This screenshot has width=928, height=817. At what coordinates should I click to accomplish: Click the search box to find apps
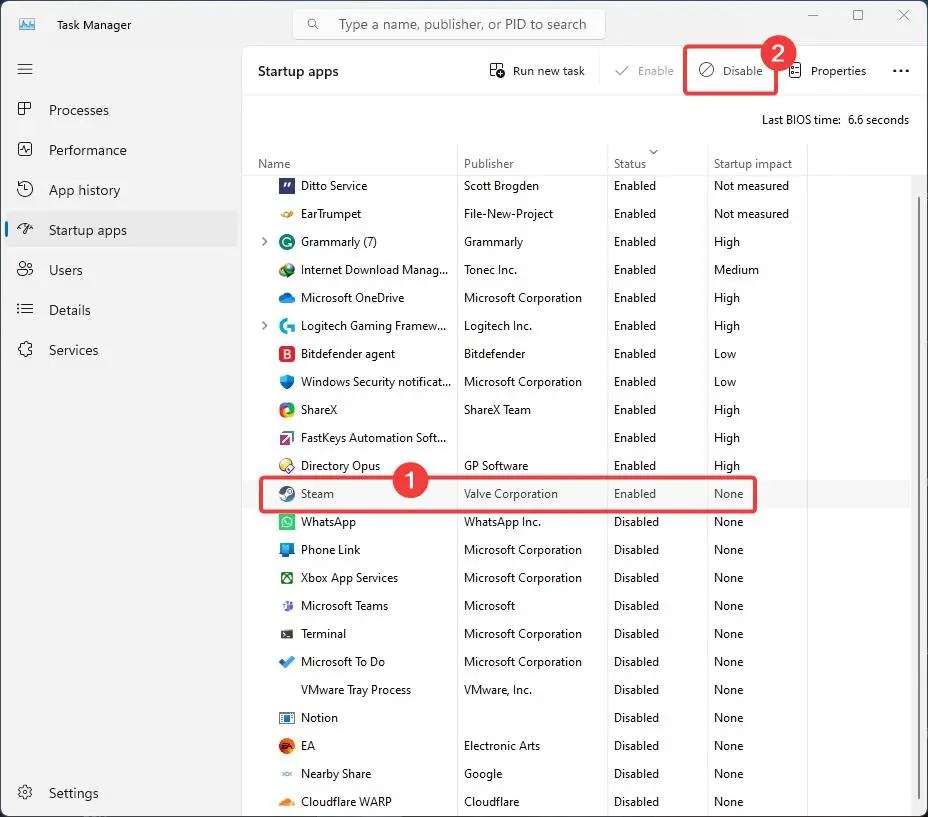pos(449,24)
